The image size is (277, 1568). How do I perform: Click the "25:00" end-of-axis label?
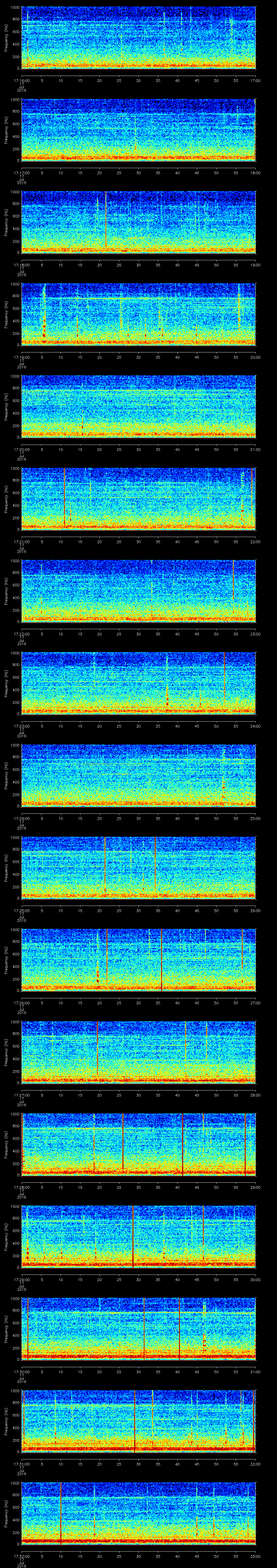point(255,819)
